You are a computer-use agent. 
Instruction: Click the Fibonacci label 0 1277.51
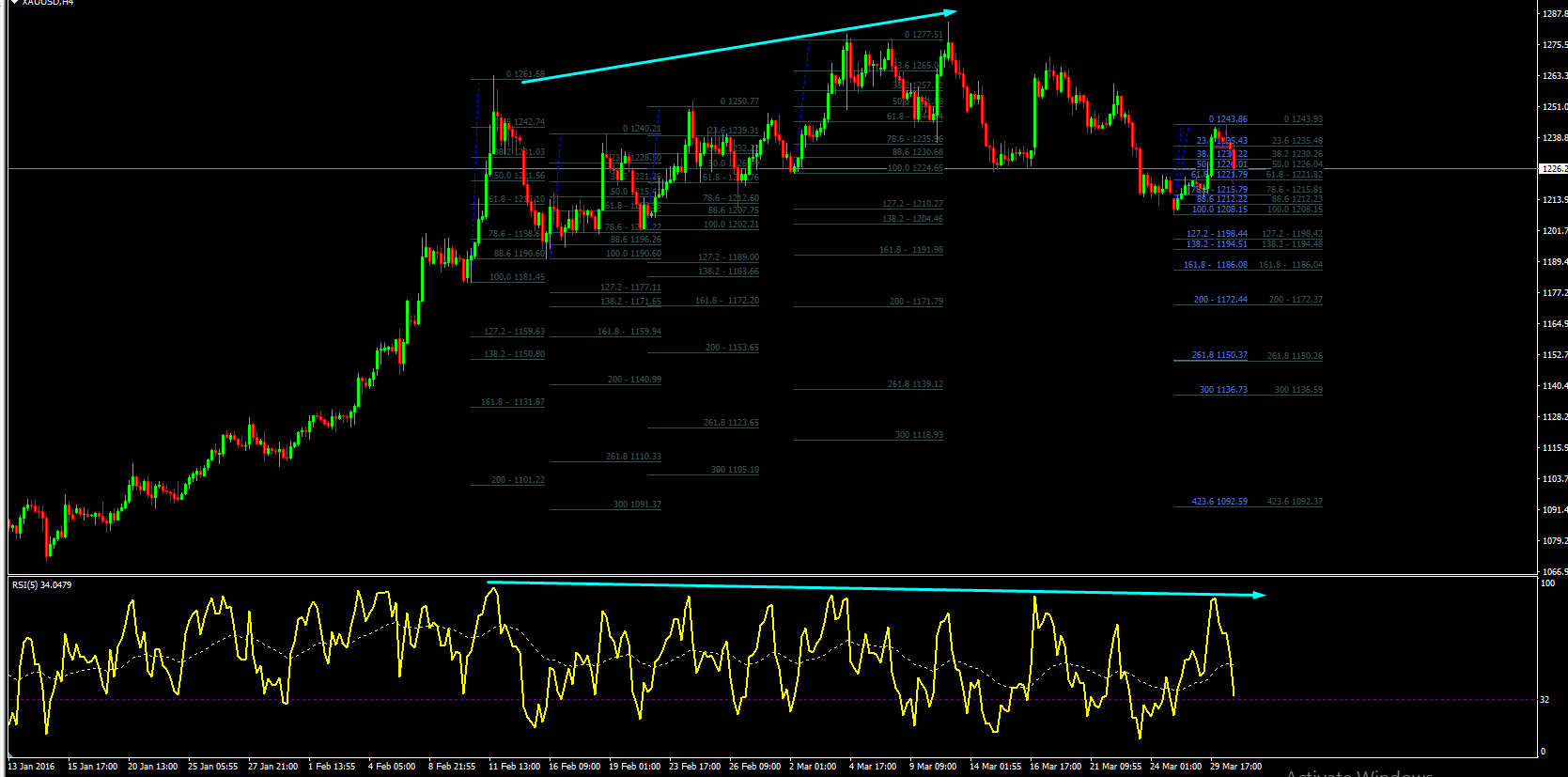point(924,35)
